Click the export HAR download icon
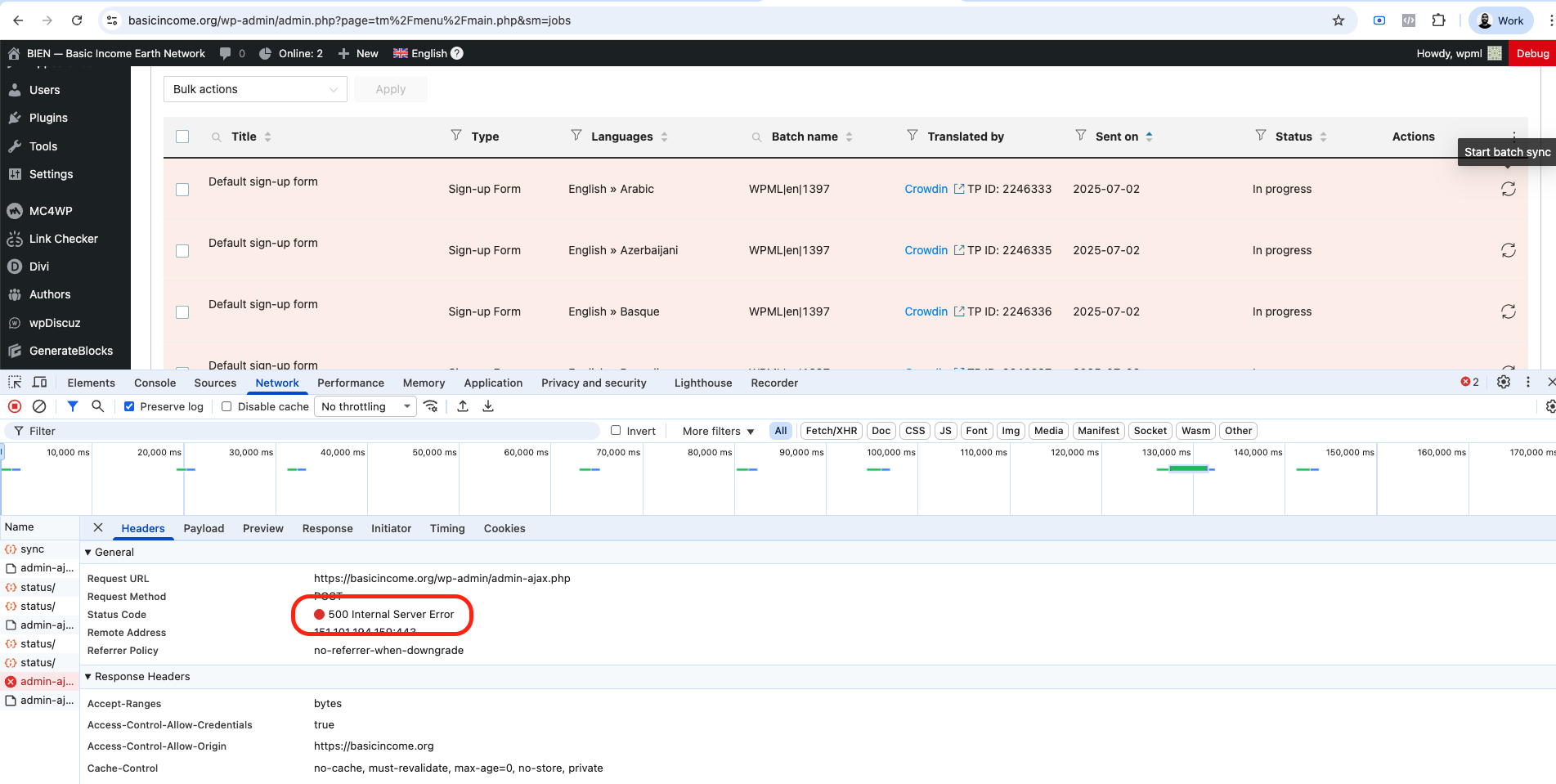Image resolution: width=1556 pixels, height=784 pixels. click(488, 406)
